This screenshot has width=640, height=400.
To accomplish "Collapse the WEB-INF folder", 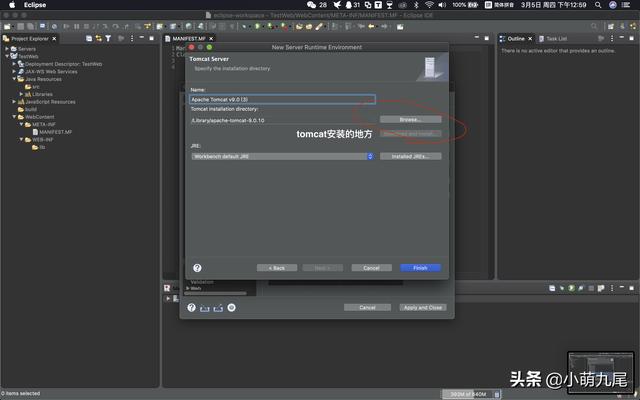I will click(x=21, y=140).
